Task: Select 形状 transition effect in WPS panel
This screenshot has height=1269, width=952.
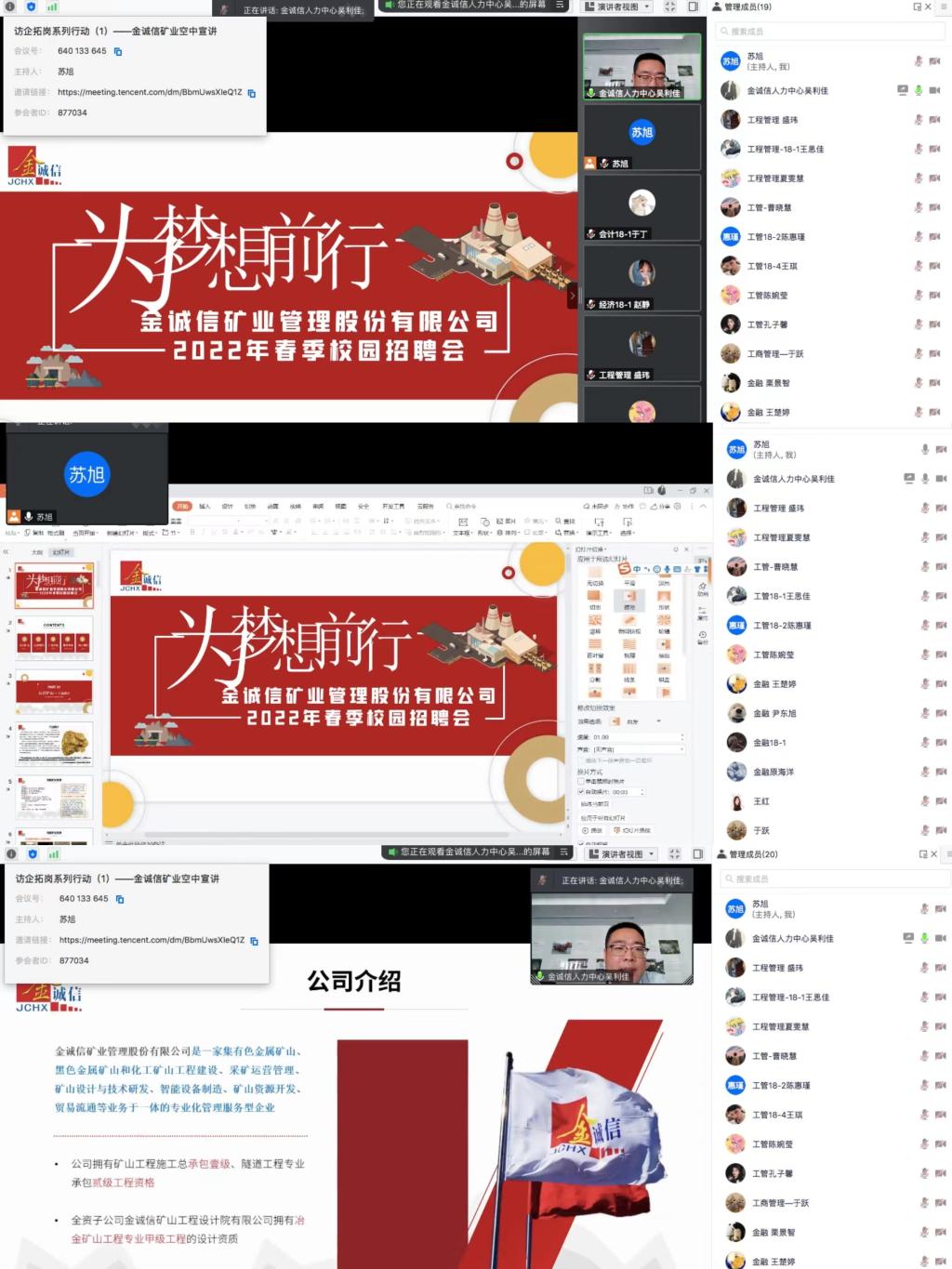Action: [x=664, y=601]
